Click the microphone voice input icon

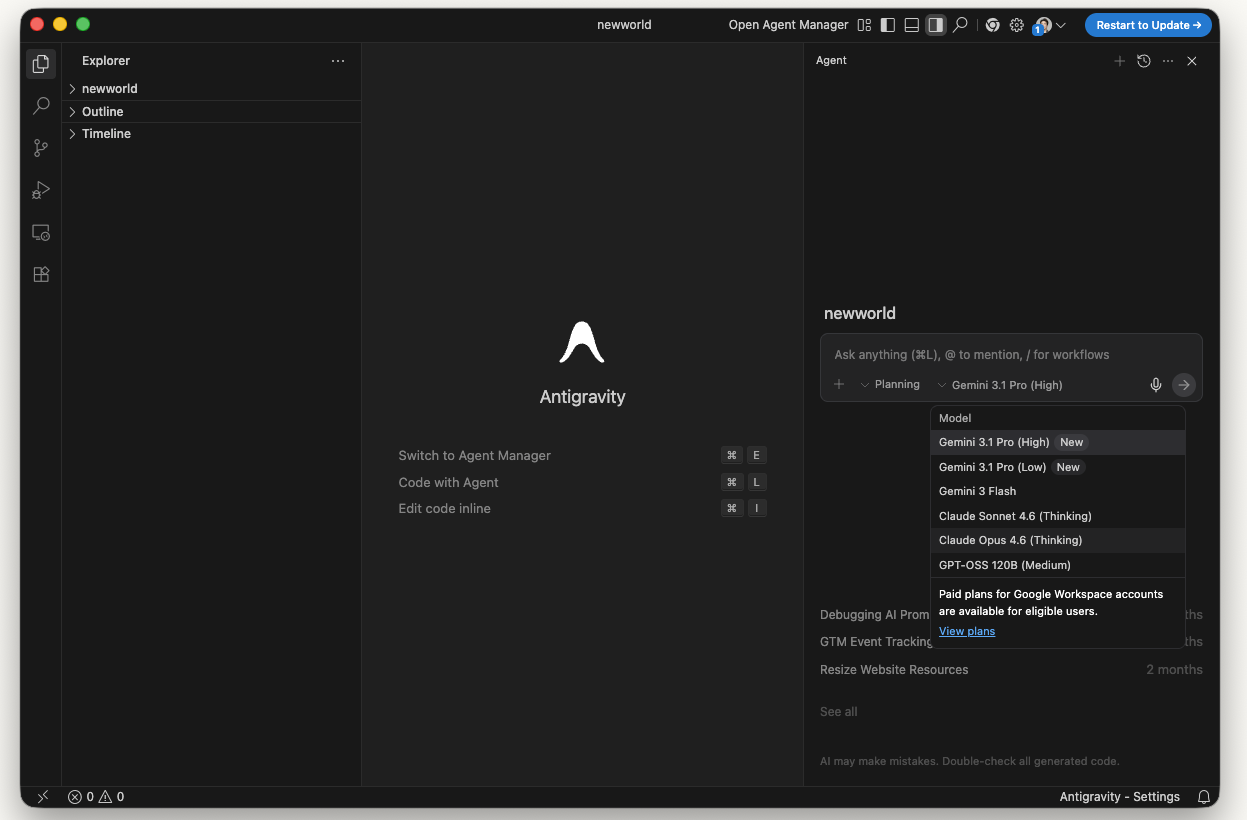[1156, 385]
